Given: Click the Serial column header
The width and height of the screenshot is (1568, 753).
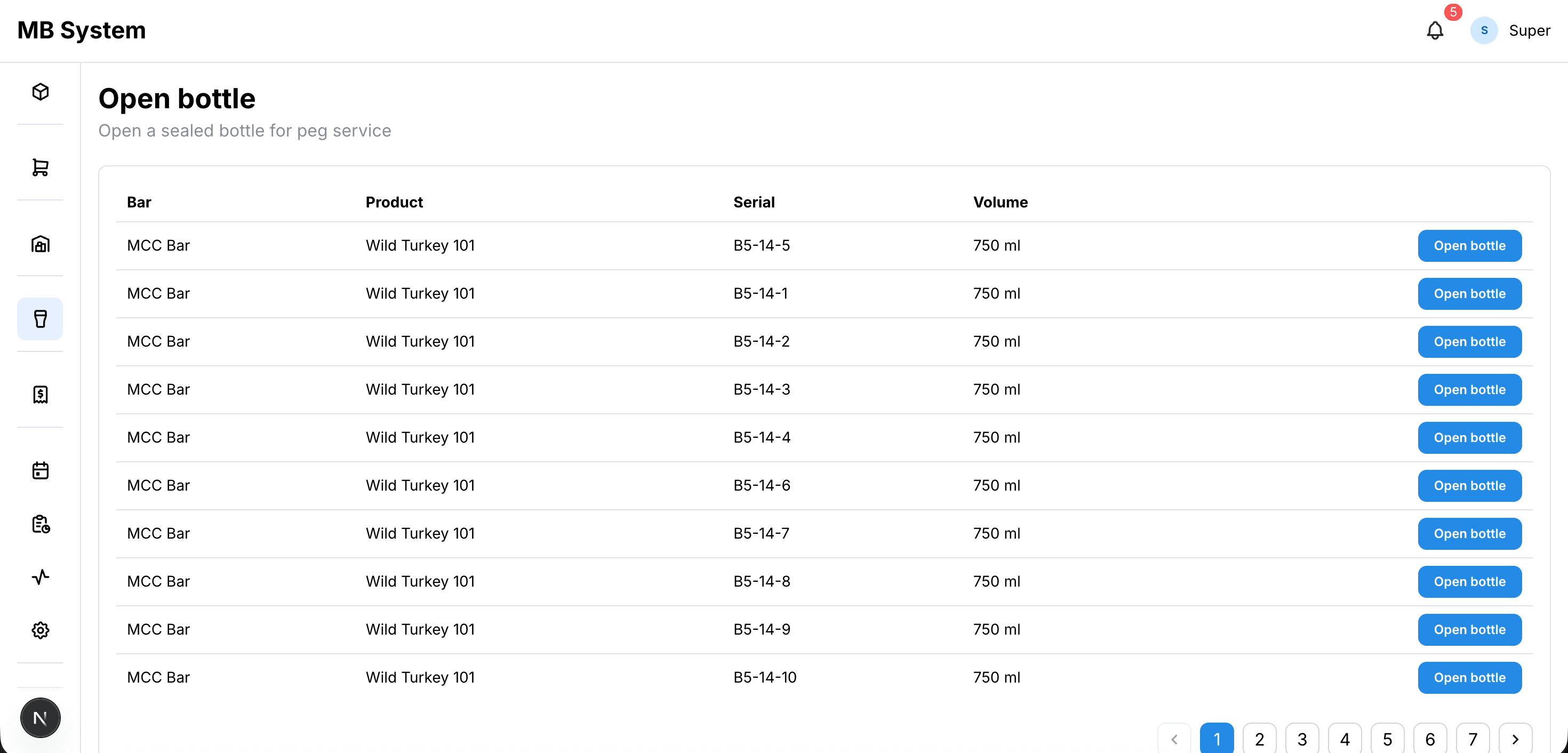Looking at the screenshot, I should pos(754,202).
